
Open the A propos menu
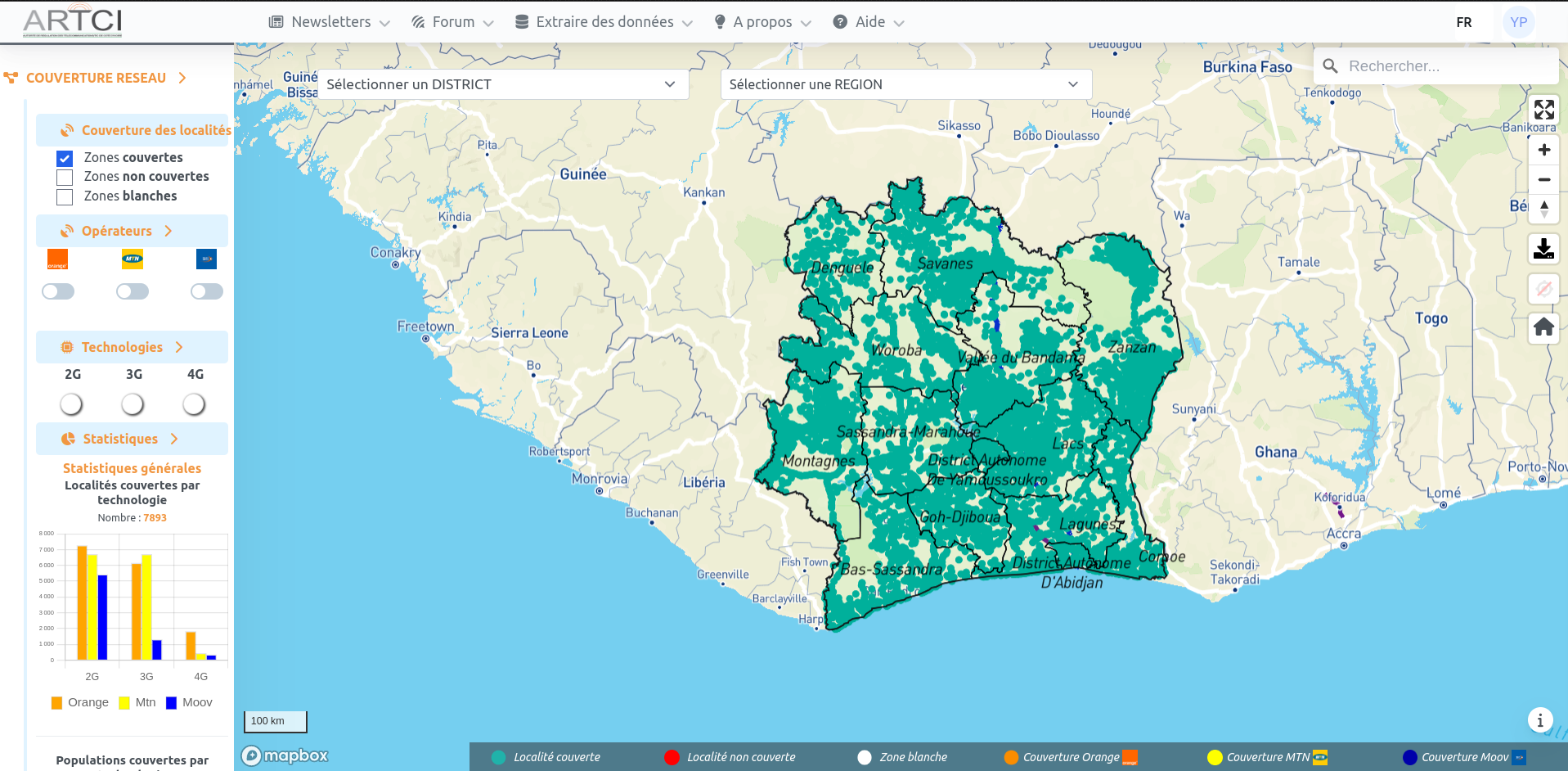click(762, 22)
